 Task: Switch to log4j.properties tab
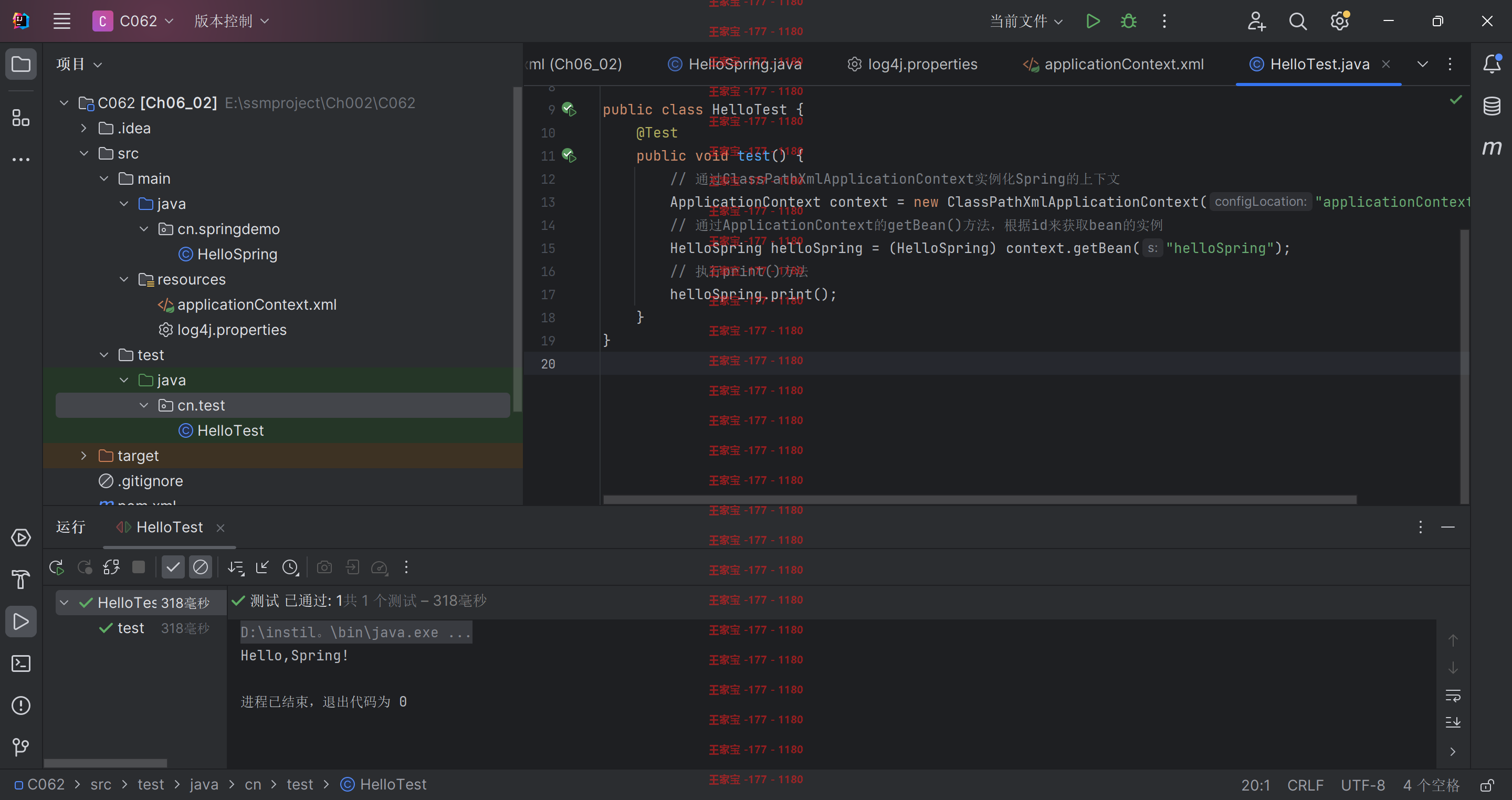pos(913,64)
